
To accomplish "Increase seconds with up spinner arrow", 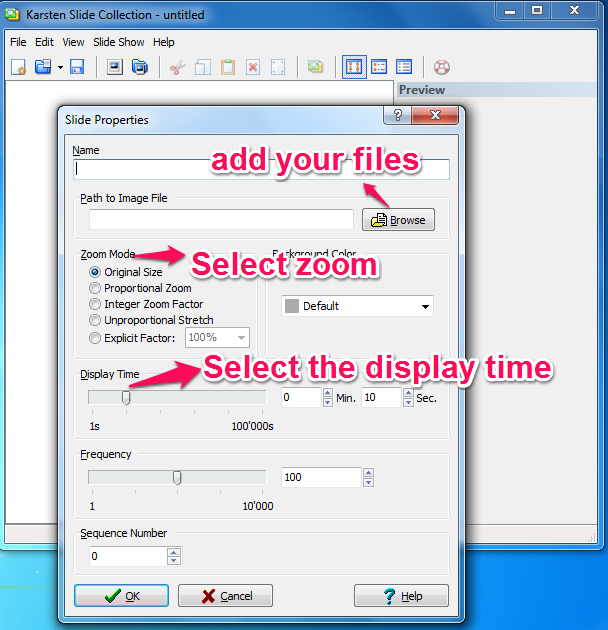I will [408, 393].
